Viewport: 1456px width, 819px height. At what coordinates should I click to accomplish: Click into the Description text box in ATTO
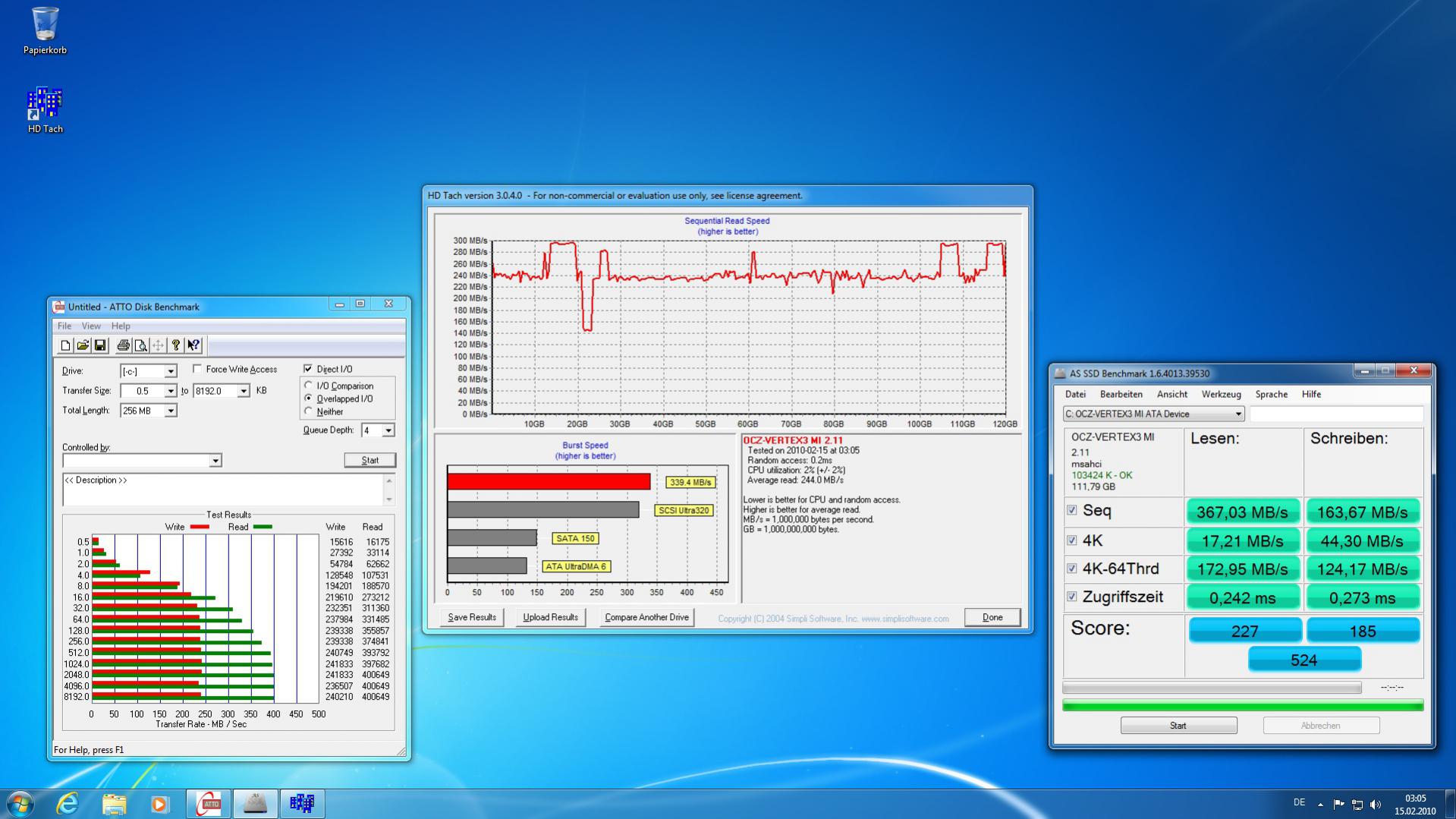click(224, 490)
